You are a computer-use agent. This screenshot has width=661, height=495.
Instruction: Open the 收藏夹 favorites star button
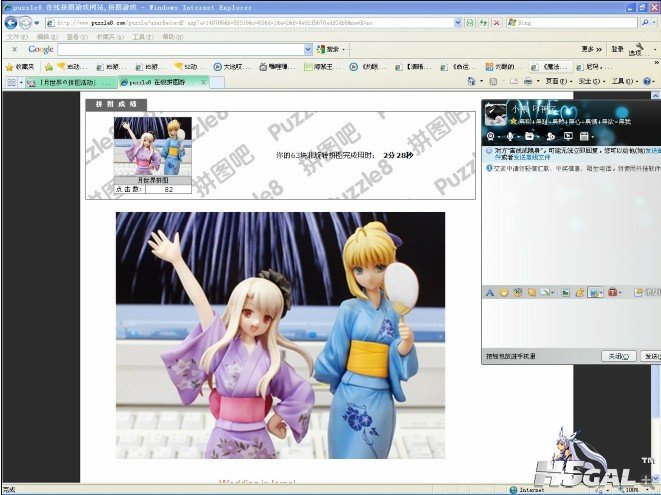[x=20, y=67]
